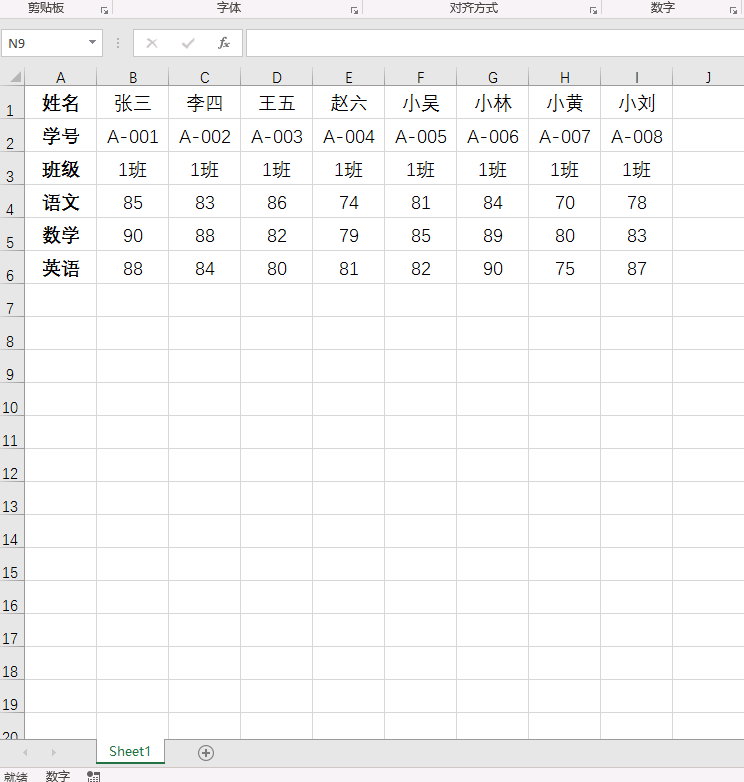Screen dimensions: 744x782
Task: Select row 1 header
Action: pyautogui.click(x=12, y=103)
